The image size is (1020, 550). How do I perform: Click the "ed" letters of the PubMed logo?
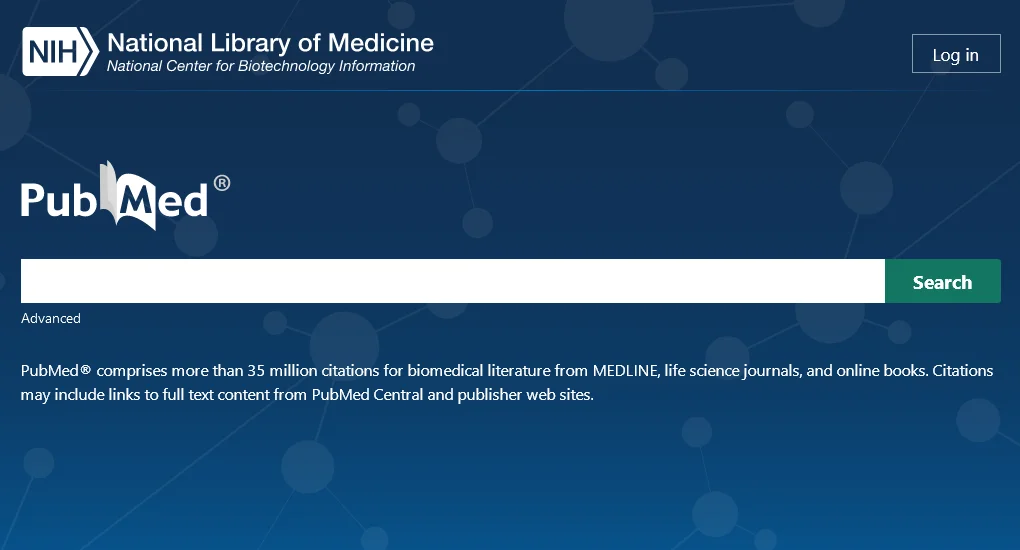point(184,201)
